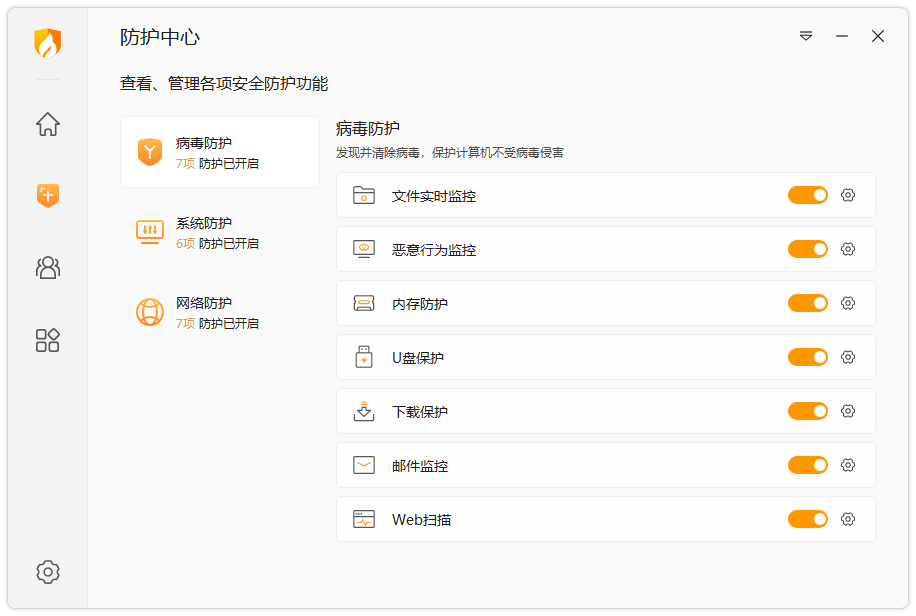Open settings for Web扫描

[x=848, y=519]
